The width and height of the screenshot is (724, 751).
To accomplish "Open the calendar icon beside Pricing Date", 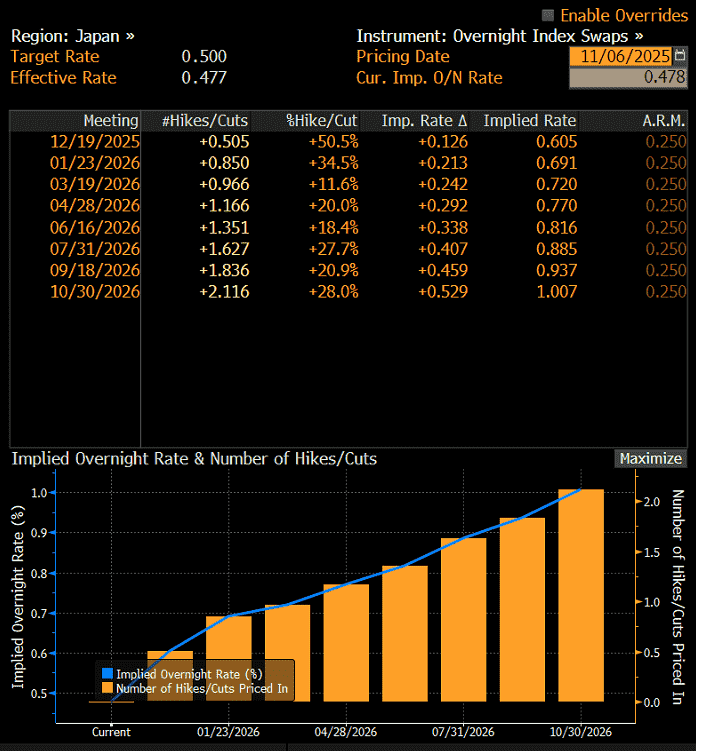I will 681,56.
